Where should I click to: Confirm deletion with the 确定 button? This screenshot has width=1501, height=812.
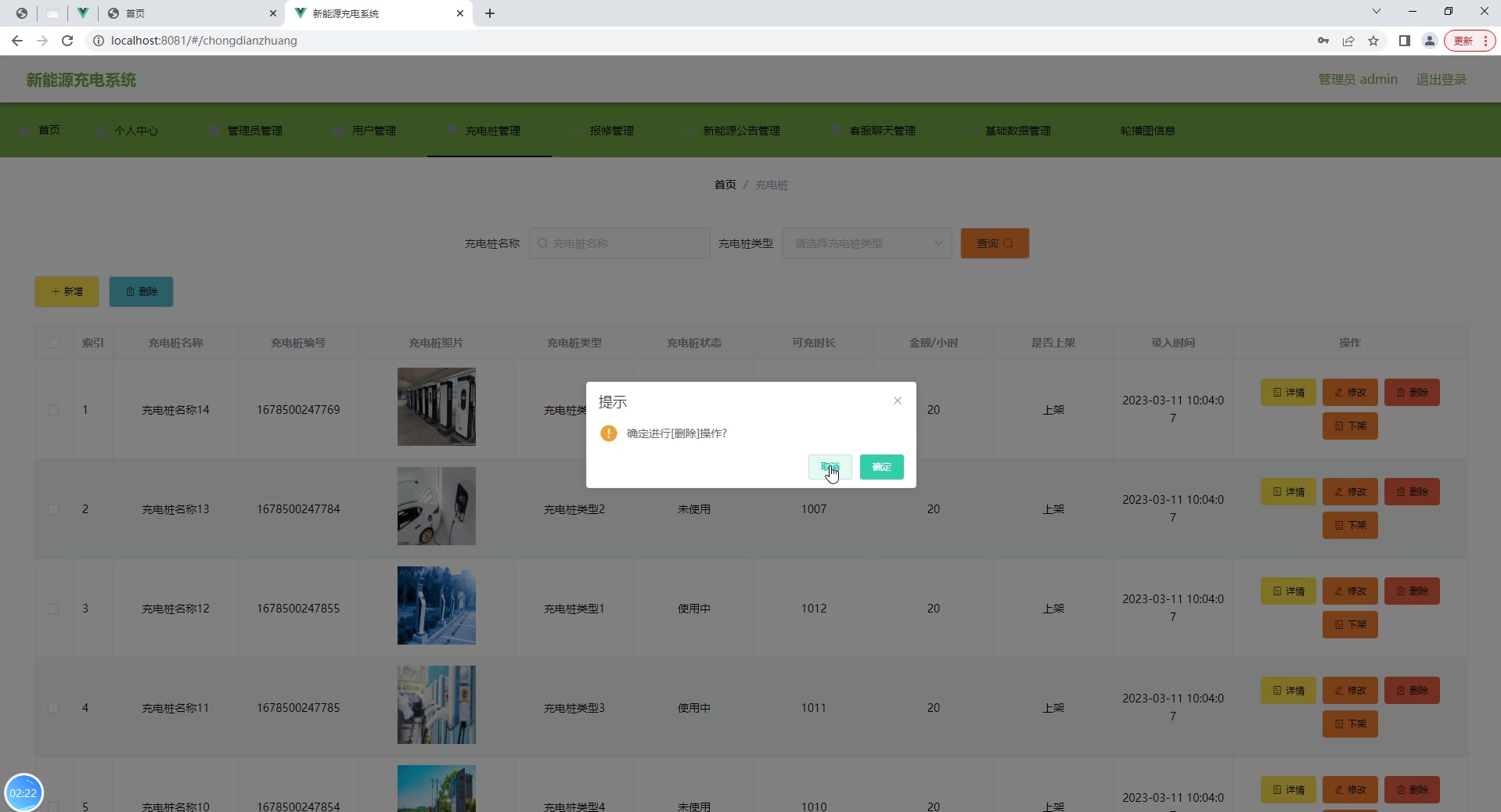(x=882, y=467)
